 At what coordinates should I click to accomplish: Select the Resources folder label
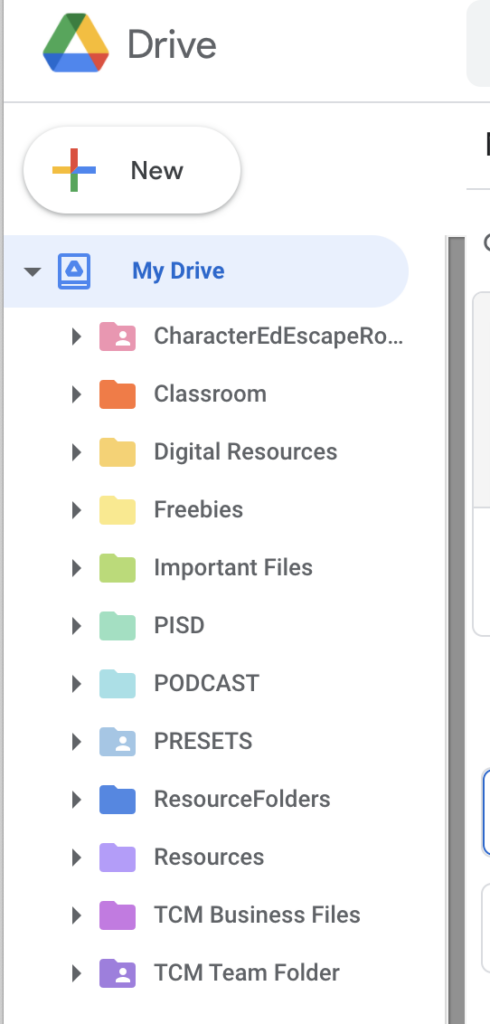pos(209,857)
